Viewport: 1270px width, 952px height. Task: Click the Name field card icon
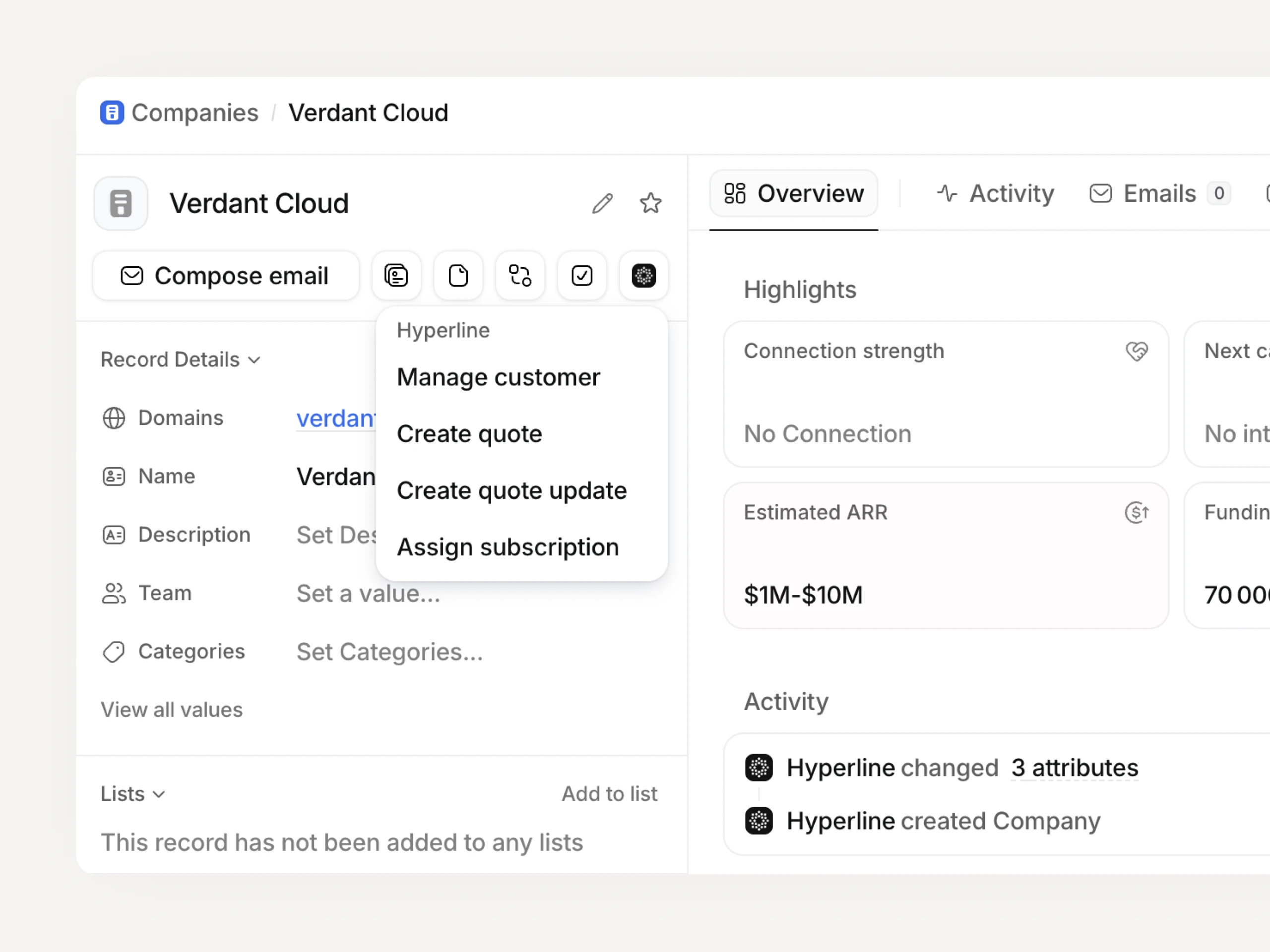click(114, 476)
